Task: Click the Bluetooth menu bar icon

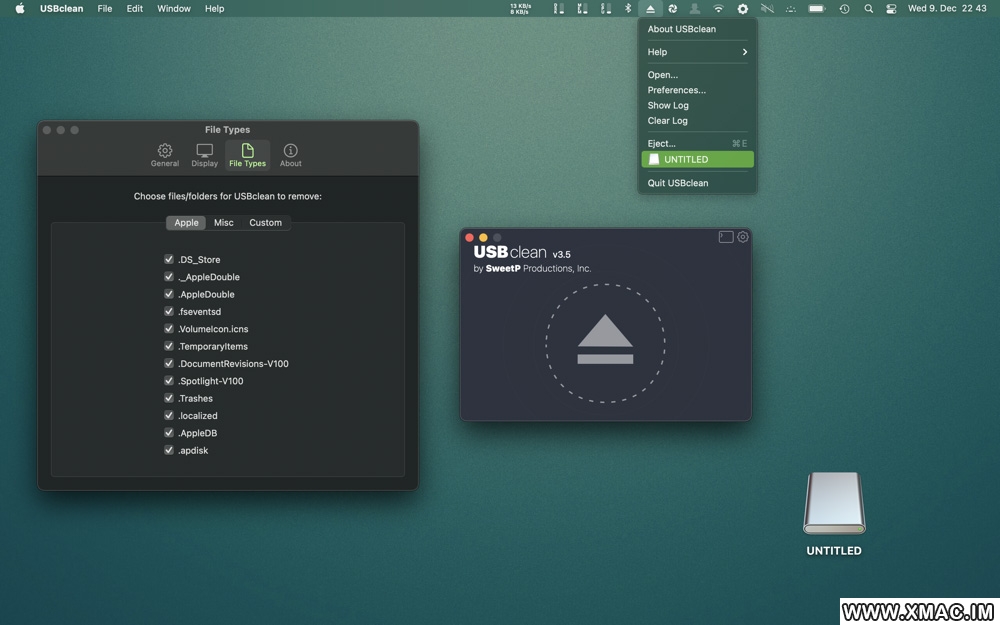Action: pyautogui.click(x=628, y=9)
